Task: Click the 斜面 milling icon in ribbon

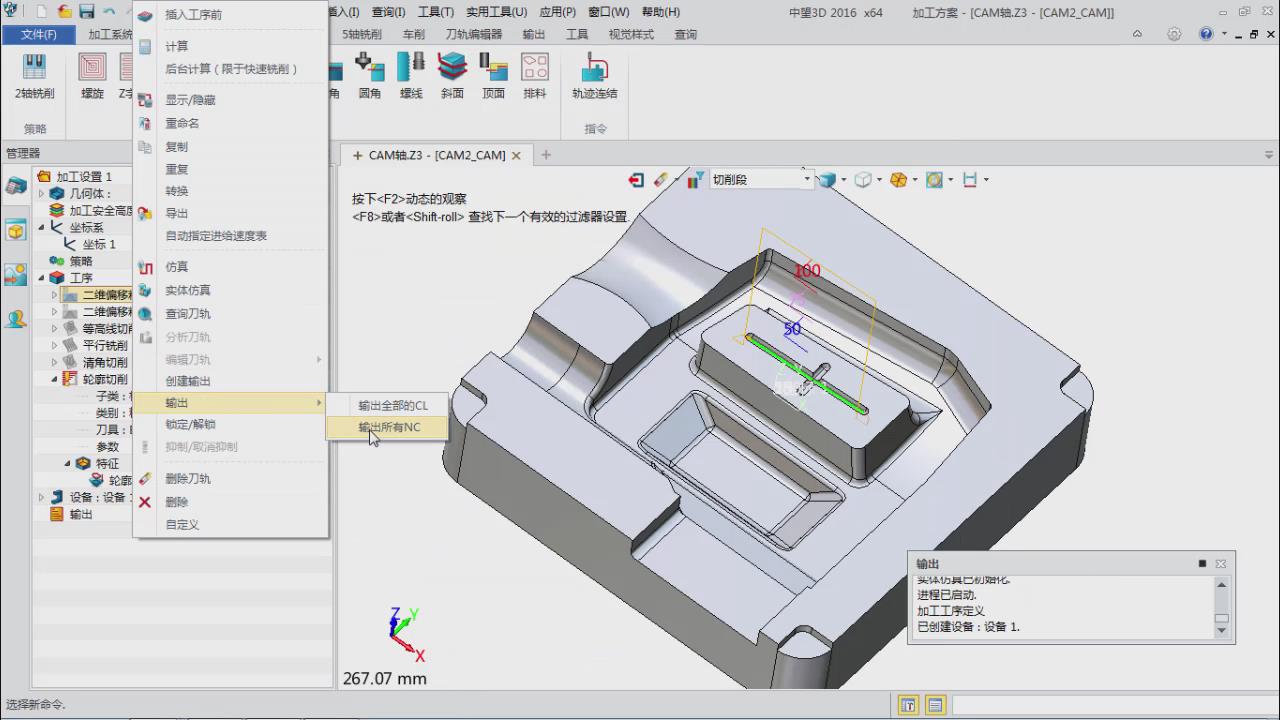Action: 452,76
